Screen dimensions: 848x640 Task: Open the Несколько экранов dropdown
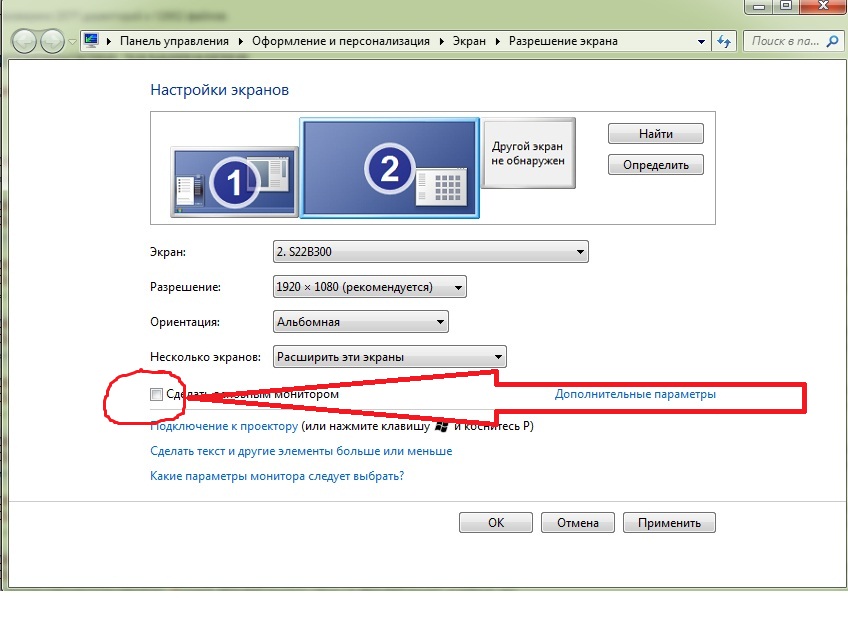pyautogui.click(x=389, y=357)
